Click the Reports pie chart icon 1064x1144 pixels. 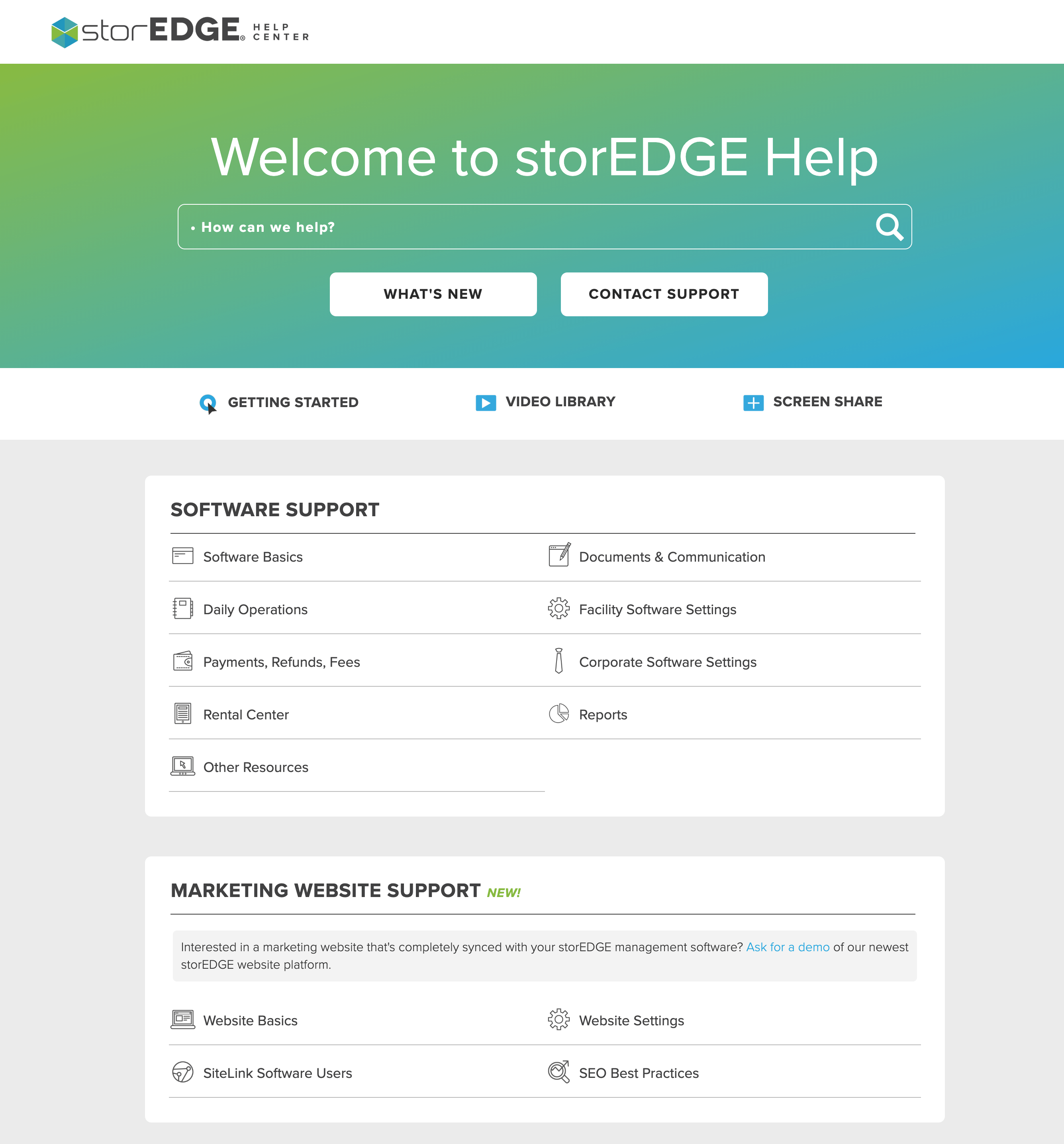click(x=558, y=713)
